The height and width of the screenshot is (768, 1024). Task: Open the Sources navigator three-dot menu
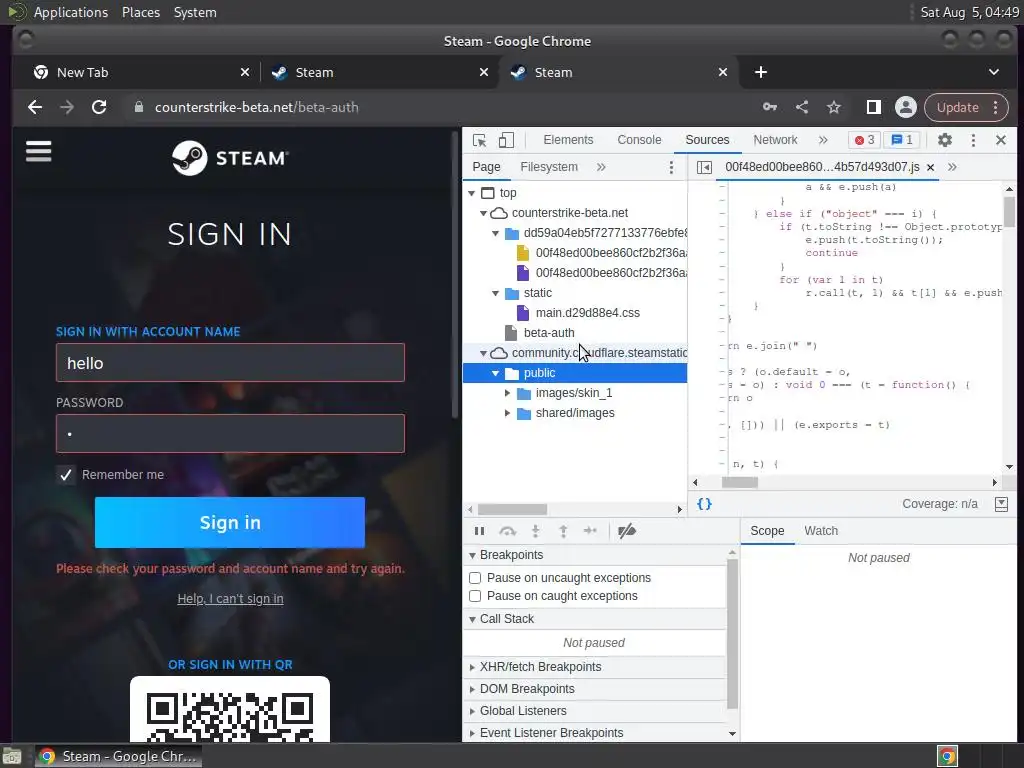coord(671,167)
